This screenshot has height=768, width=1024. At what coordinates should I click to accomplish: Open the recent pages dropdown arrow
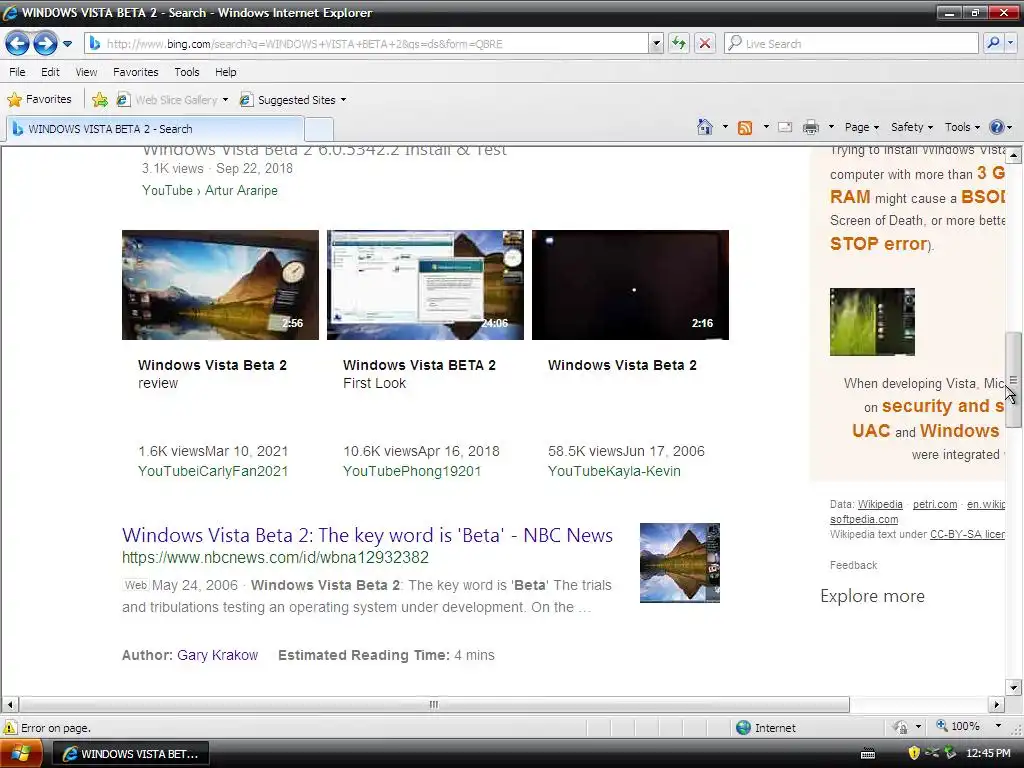point(67,44)
